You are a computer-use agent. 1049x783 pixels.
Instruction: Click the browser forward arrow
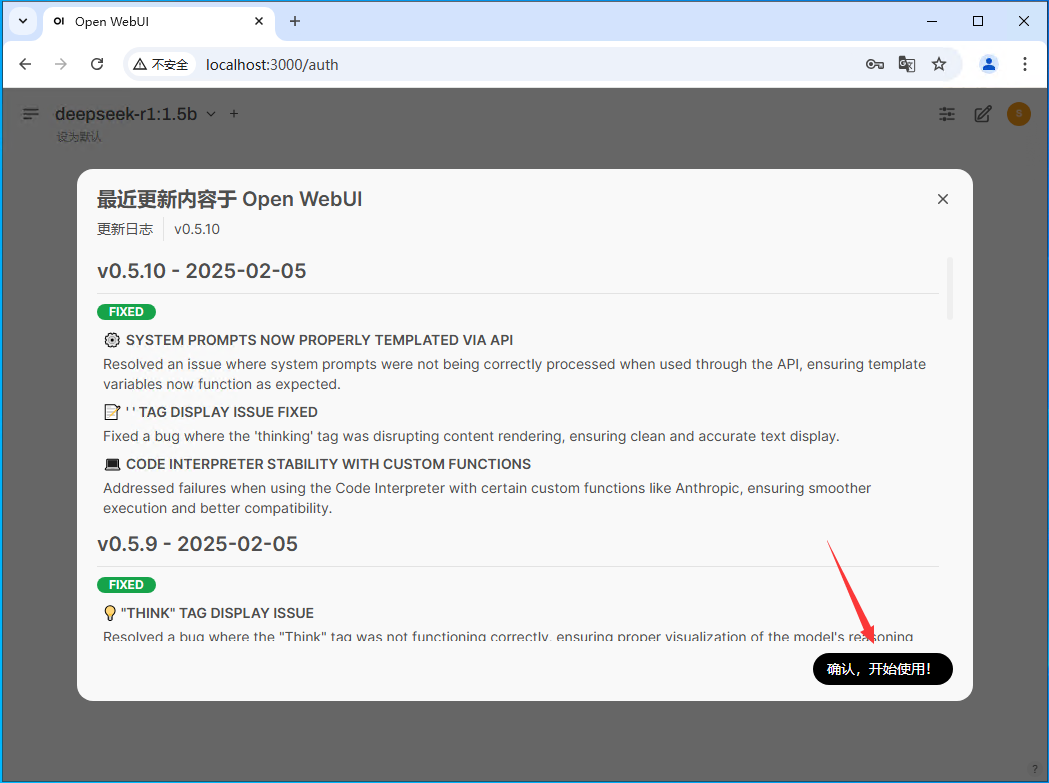[x=61, y=64]
